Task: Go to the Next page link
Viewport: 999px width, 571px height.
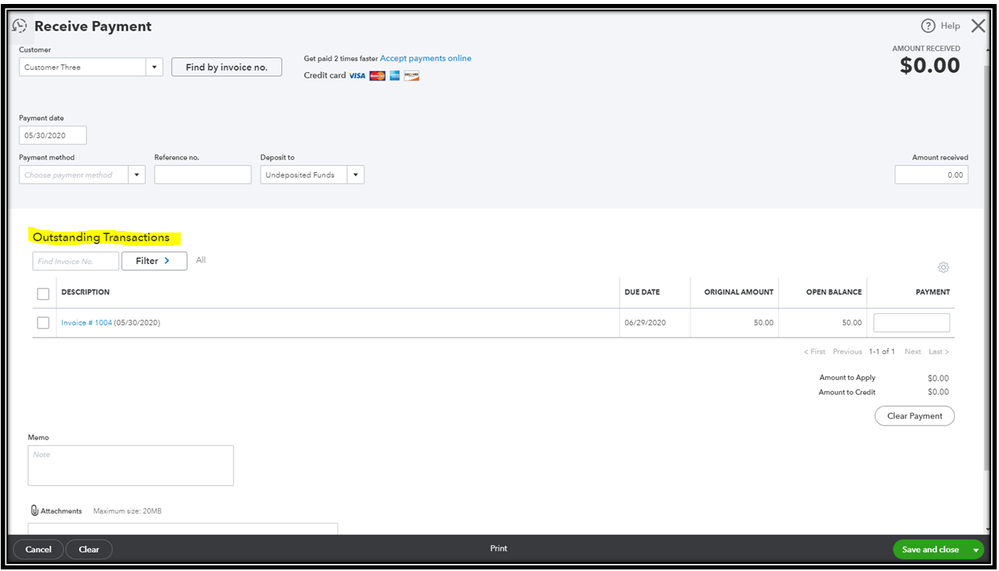Action: (x=912, y=352)
